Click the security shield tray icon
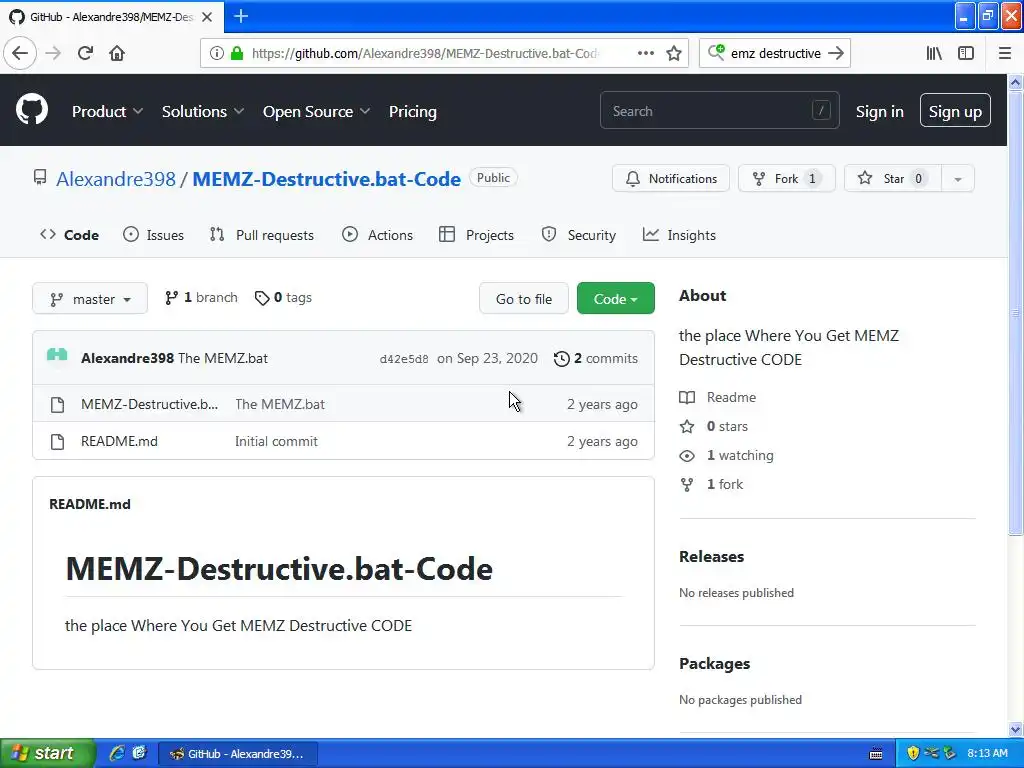This screenshot has height=768, width=1024. (913, 753)
